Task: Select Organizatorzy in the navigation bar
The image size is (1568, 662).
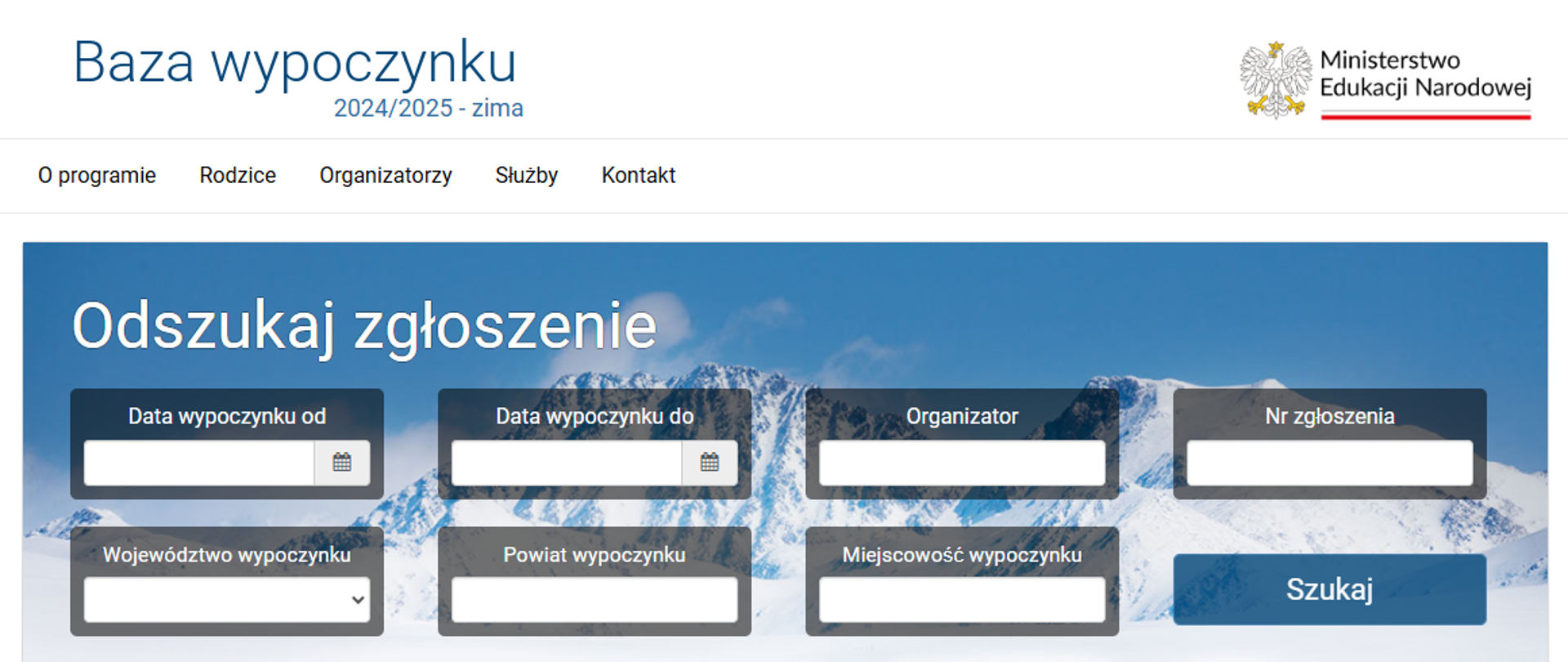Action: click(385, 175)
